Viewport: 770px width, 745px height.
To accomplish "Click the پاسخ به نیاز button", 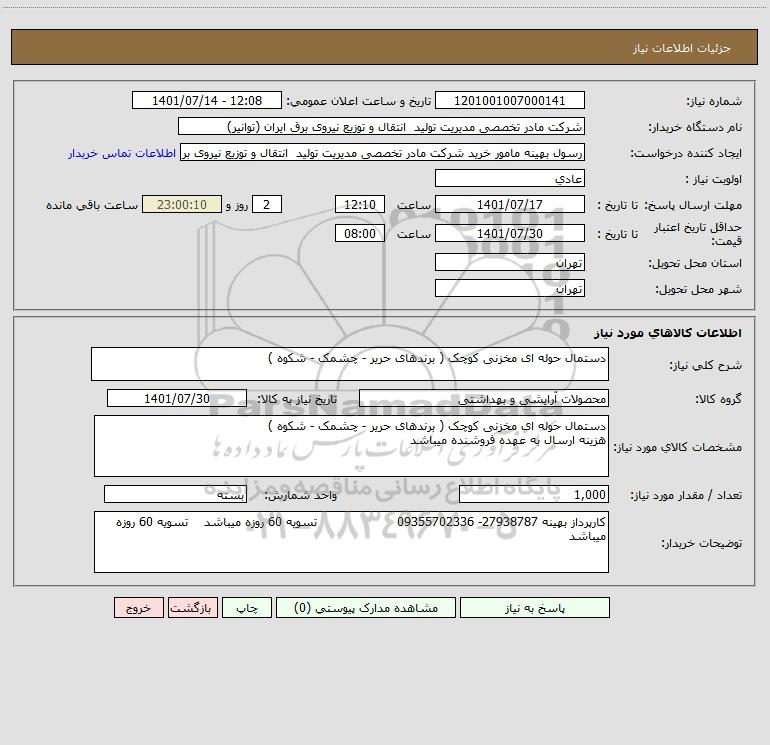I will coord(535,607).
